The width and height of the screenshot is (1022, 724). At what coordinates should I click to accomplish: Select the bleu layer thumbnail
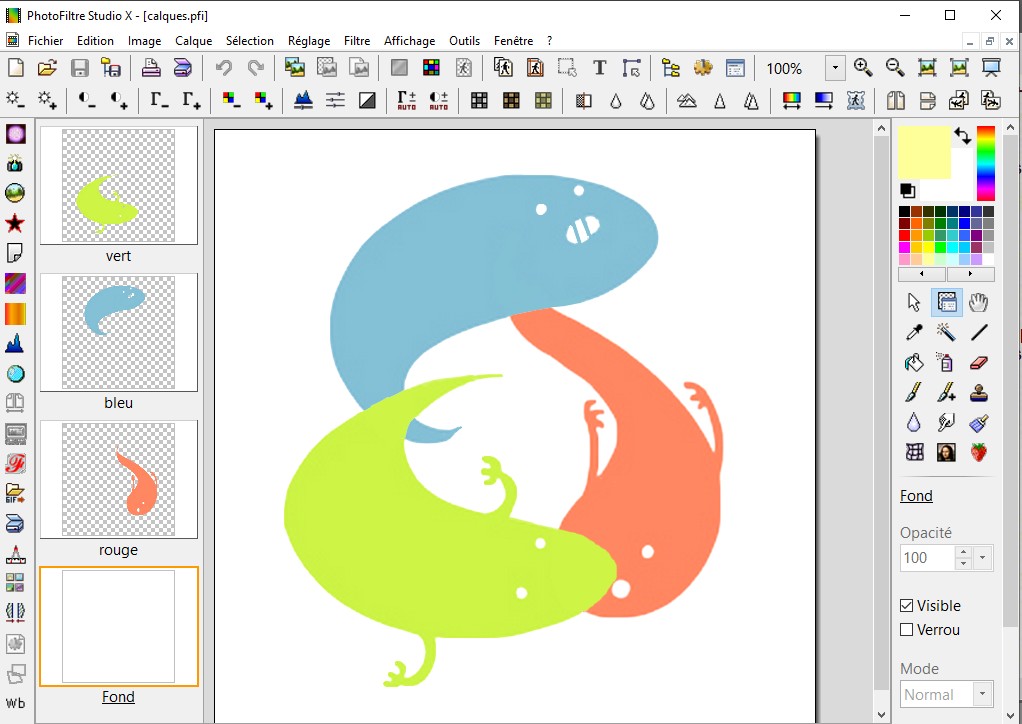coord(119,332)
